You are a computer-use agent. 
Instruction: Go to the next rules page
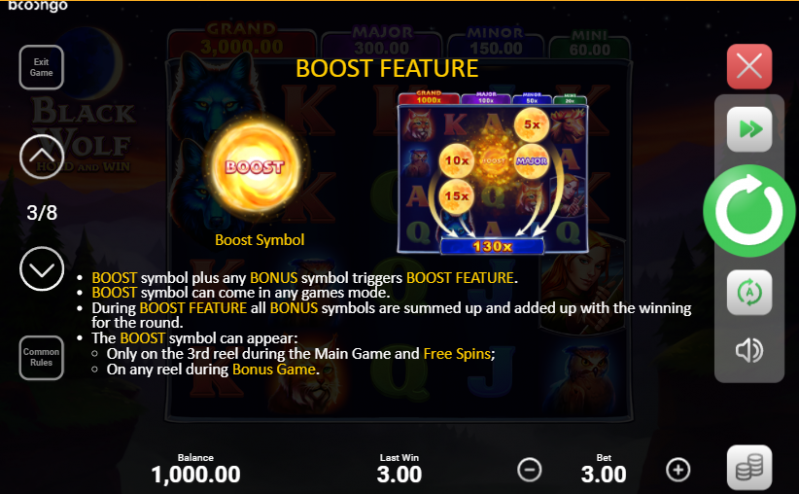point(42,269)
